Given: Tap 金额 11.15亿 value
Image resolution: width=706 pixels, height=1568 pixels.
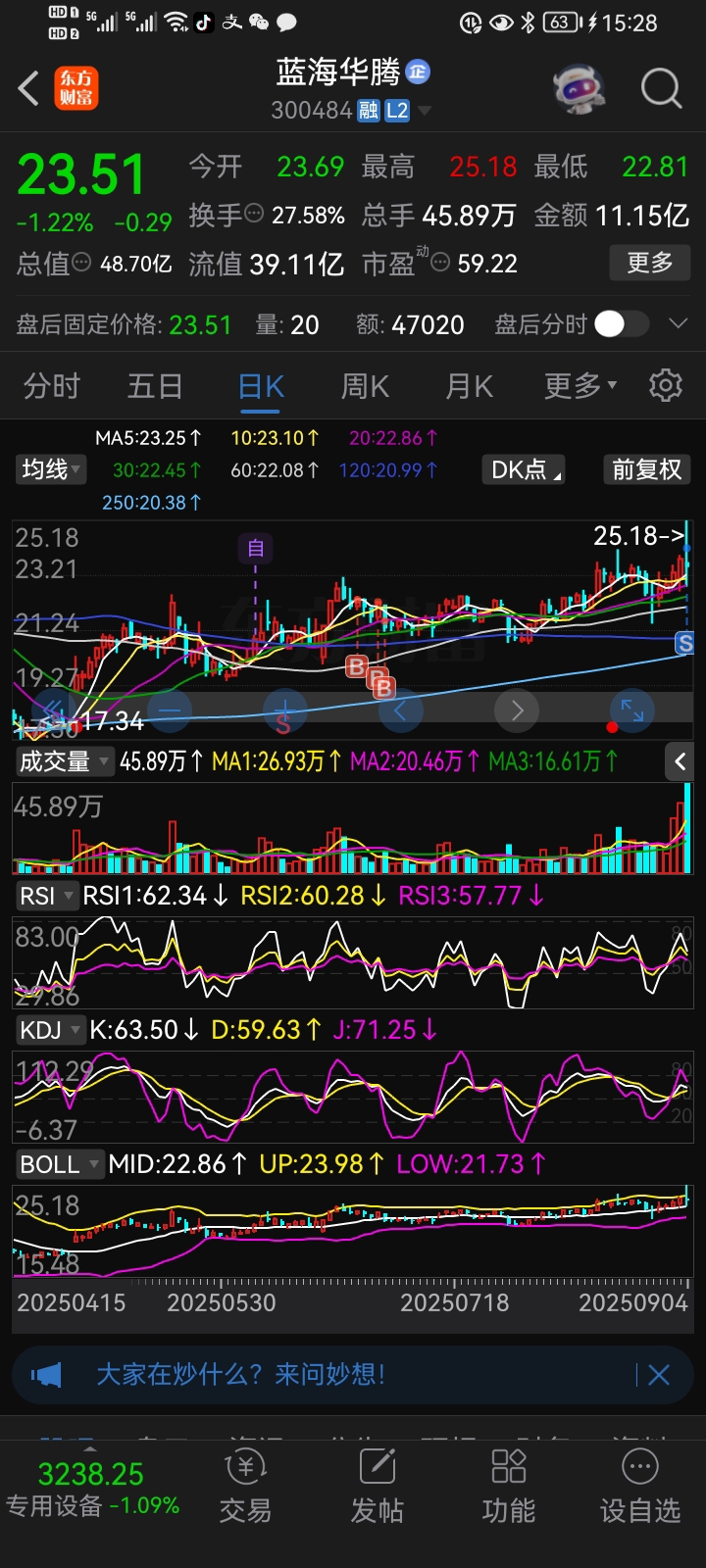Looking at the screenshot, I should 642,215.
